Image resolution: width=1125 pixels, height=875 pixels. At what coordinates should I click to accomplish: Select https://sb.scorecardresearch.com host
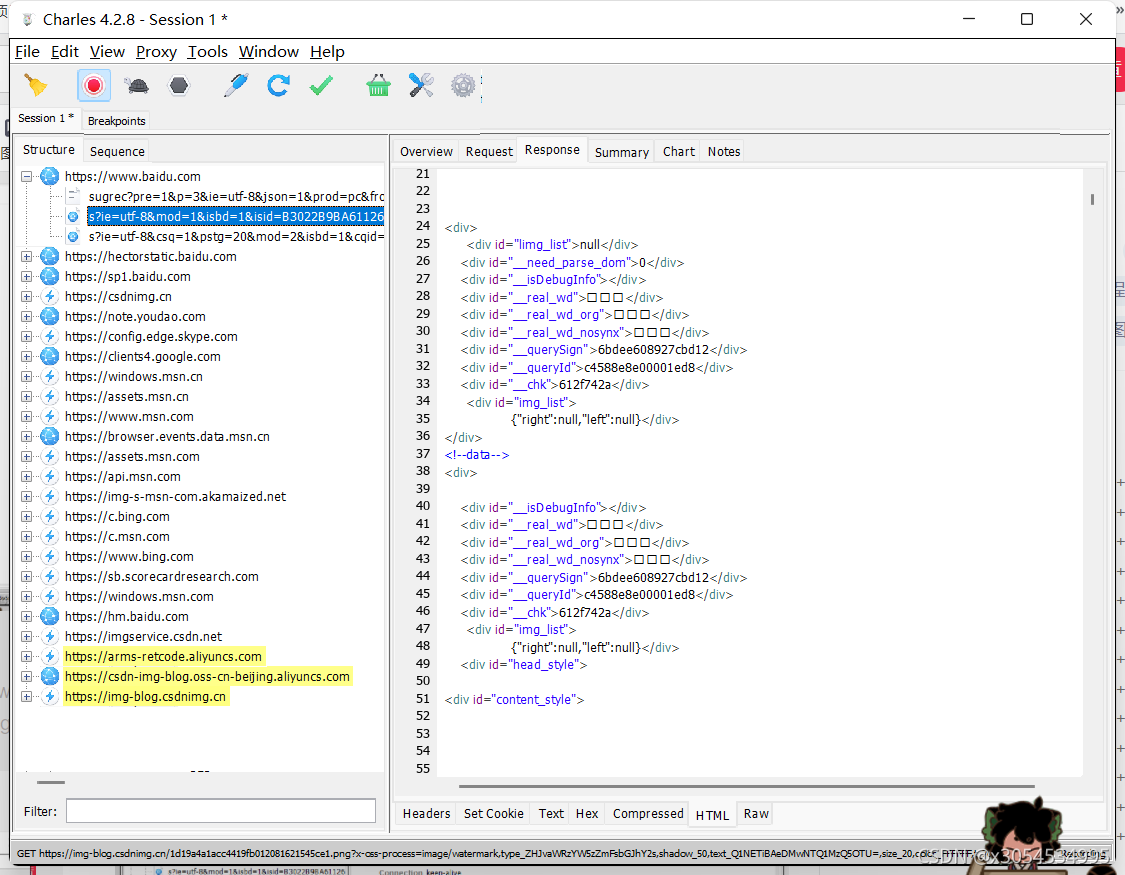(x=161, y=577)
